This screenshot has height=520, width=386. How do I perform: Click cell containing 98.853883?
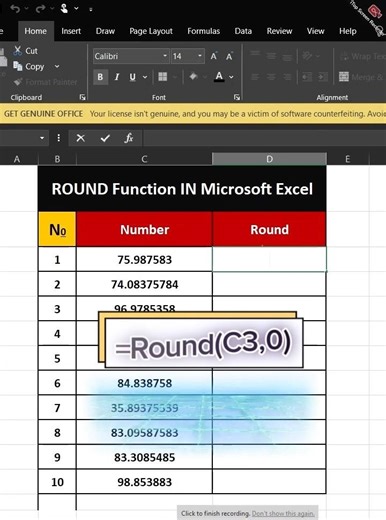pyautogui.click(x=144, y=482)
